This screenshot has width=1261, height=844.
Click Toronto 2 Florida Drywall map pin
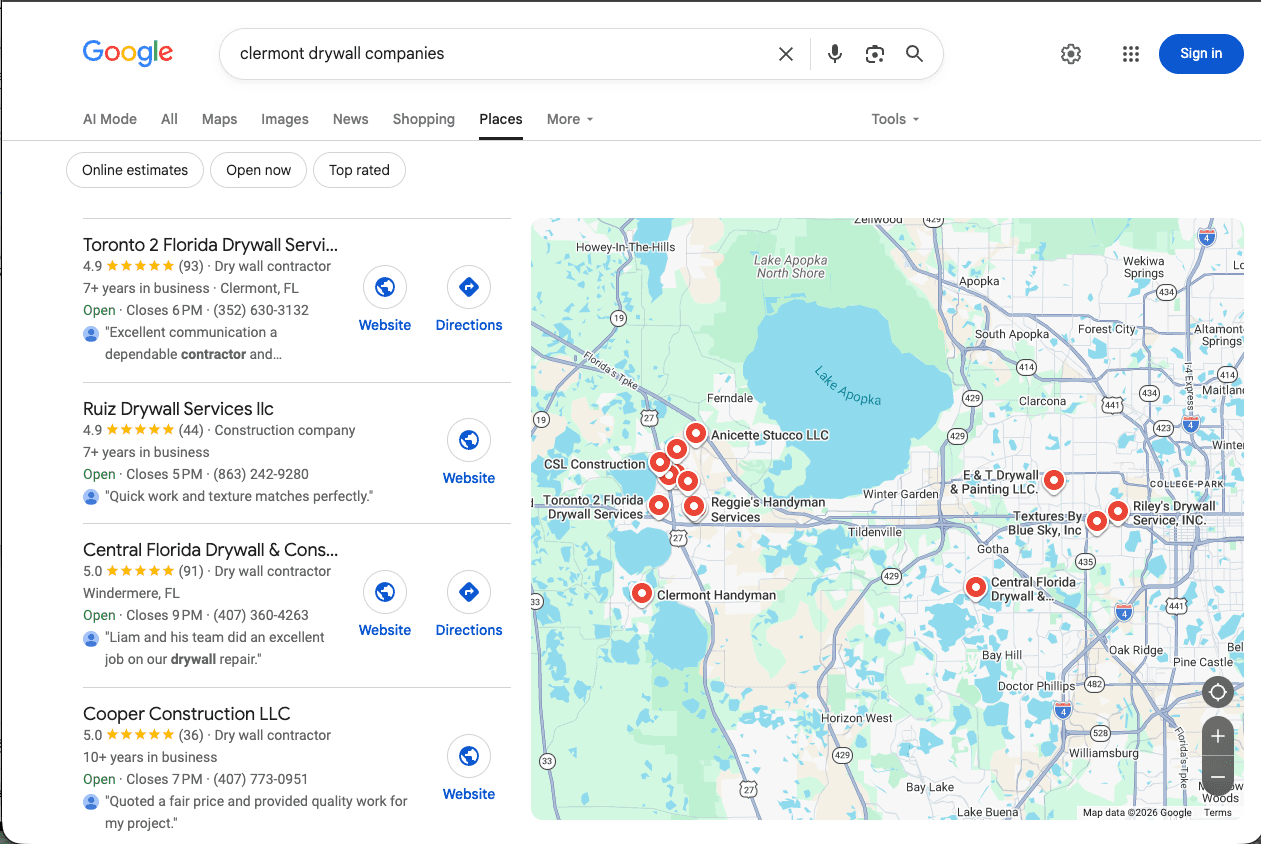click(x=658, y=505)
